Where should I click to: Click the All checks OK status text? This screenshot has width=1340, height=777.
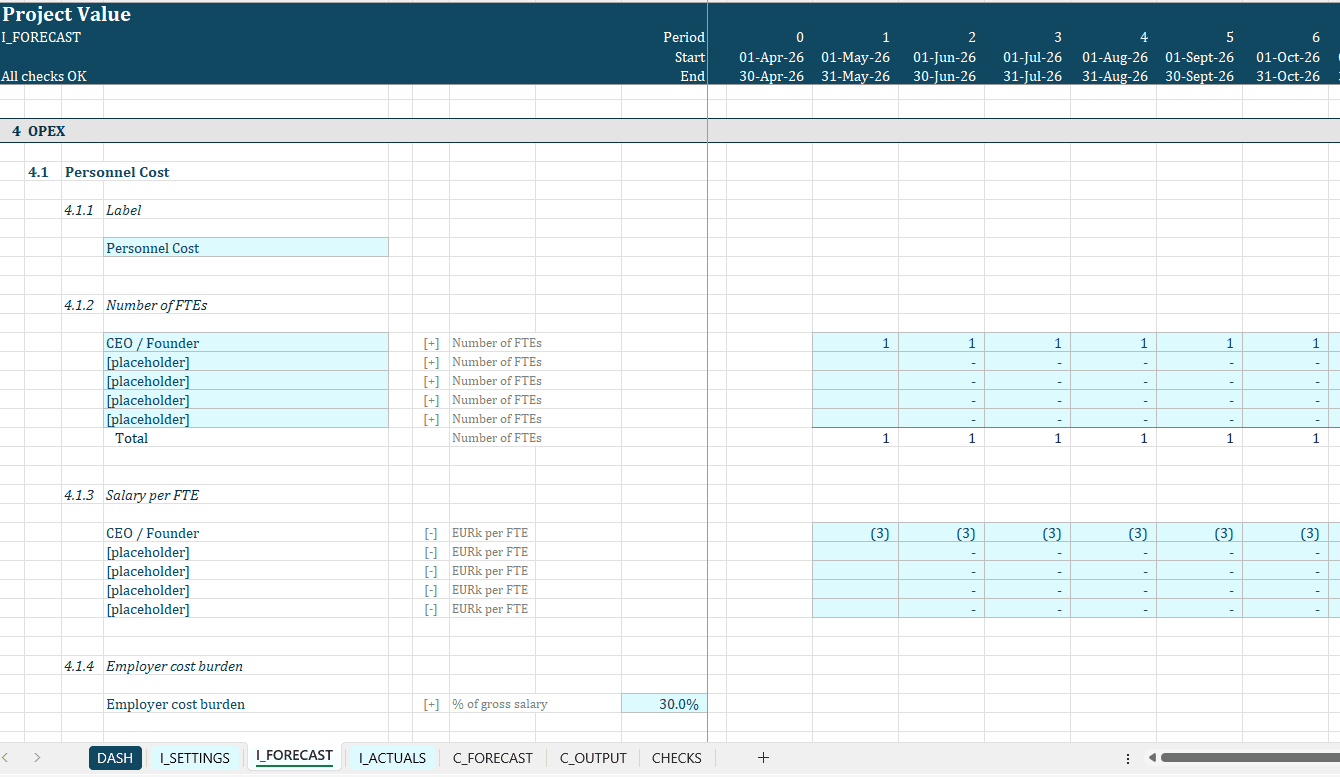point(42,75)
